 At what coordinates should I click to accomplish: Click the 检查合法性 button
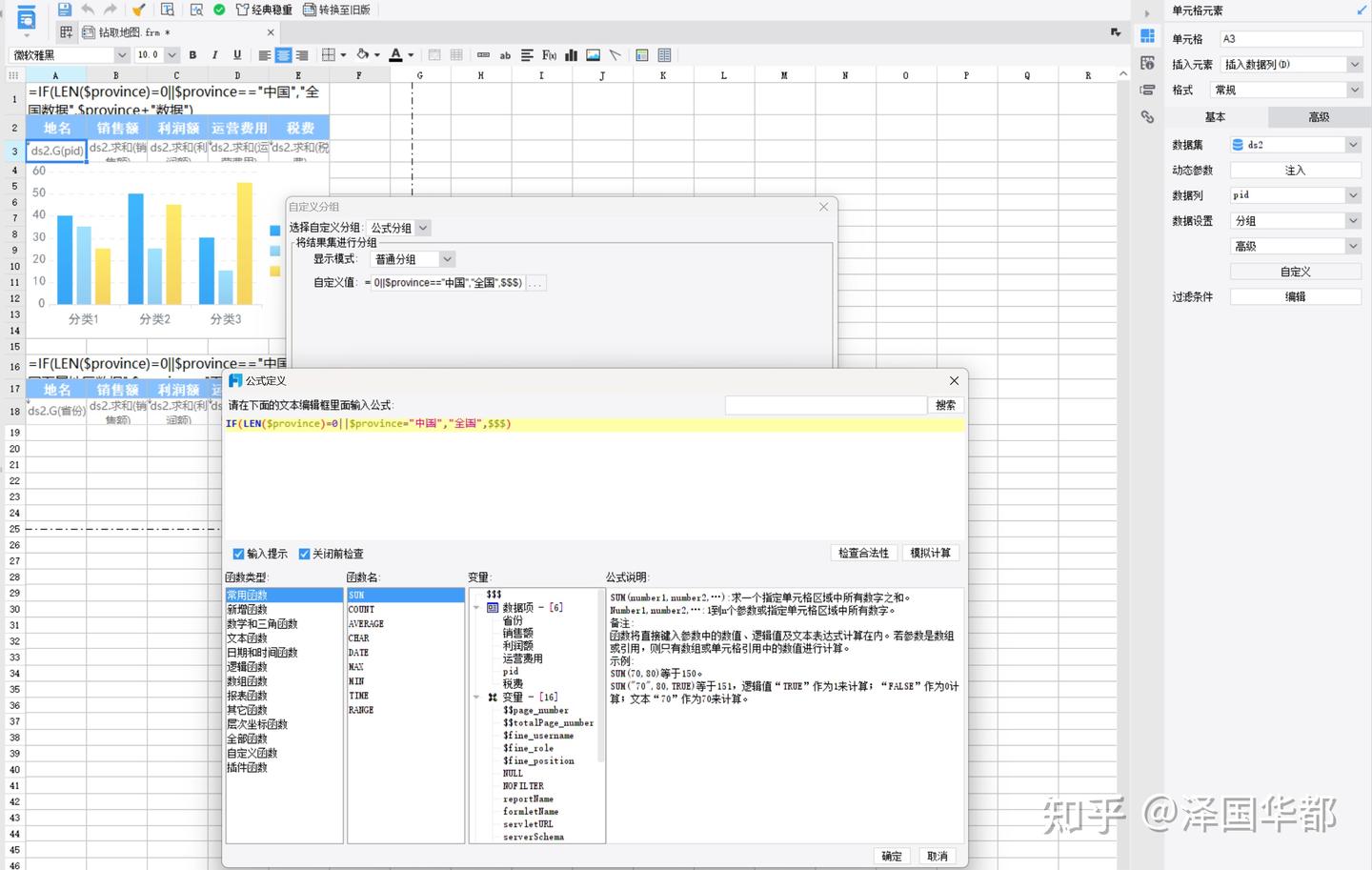pos(863,553)
